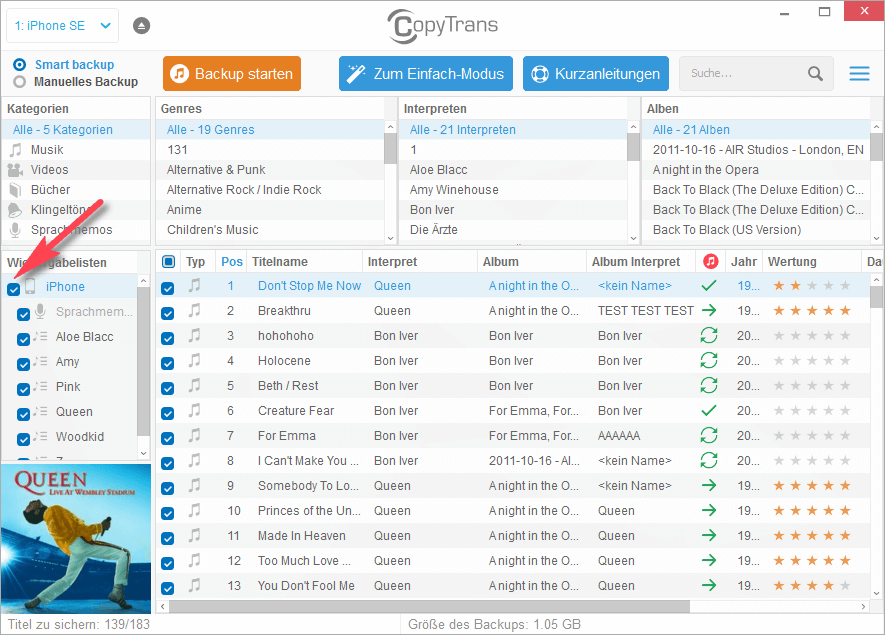
Task: Click music note icon of Breakthru row
Action: (x=195, y=310)
